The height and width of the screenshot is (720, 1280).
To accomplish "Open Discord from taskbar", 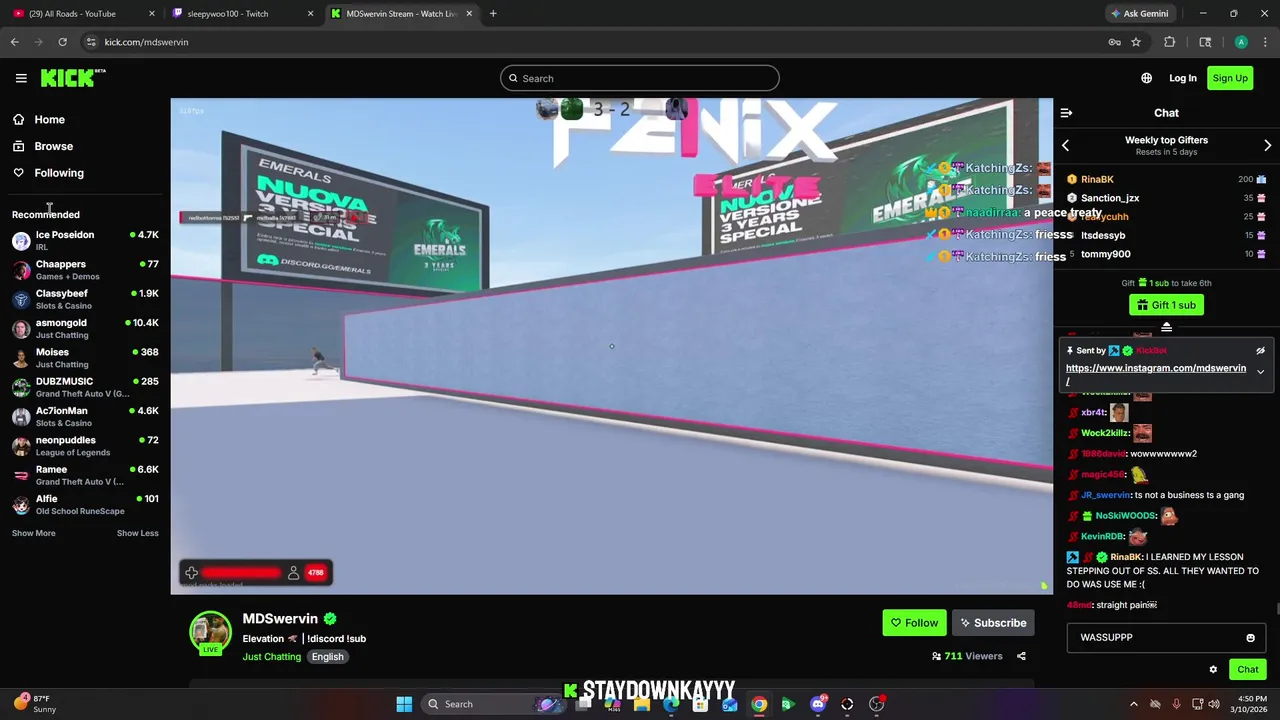I will coord(818,704).
